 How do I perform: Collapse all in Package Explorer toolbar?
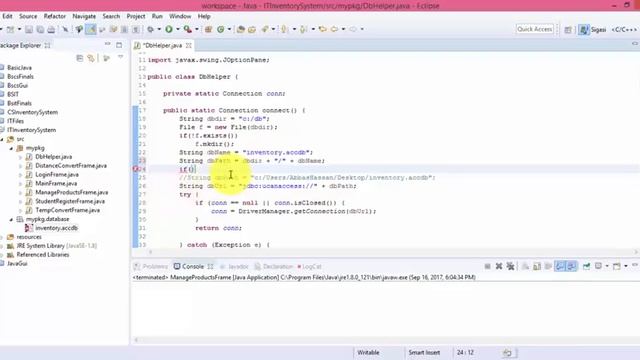(x=80, y=58)
